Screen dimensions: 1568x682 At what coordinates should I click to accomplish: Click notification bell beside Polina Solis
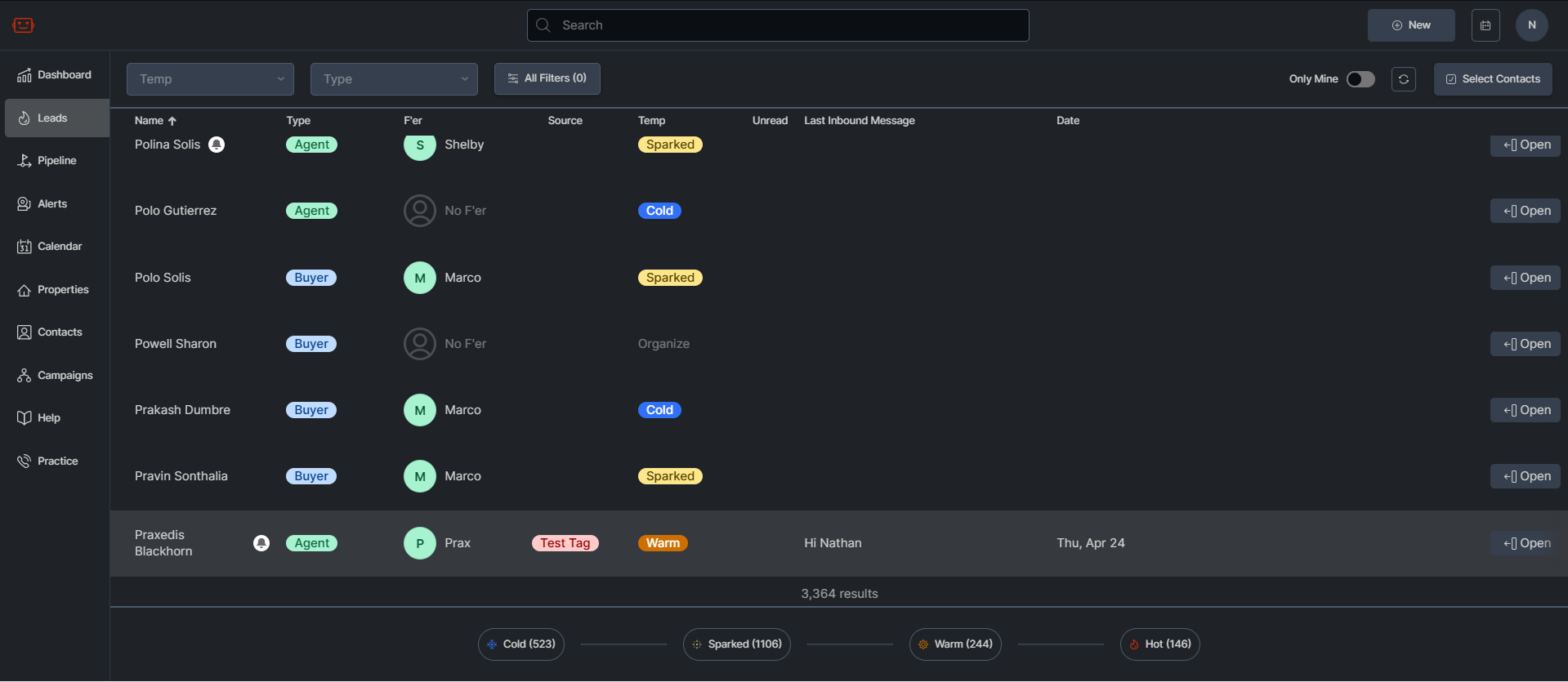(x=217, y=145)
